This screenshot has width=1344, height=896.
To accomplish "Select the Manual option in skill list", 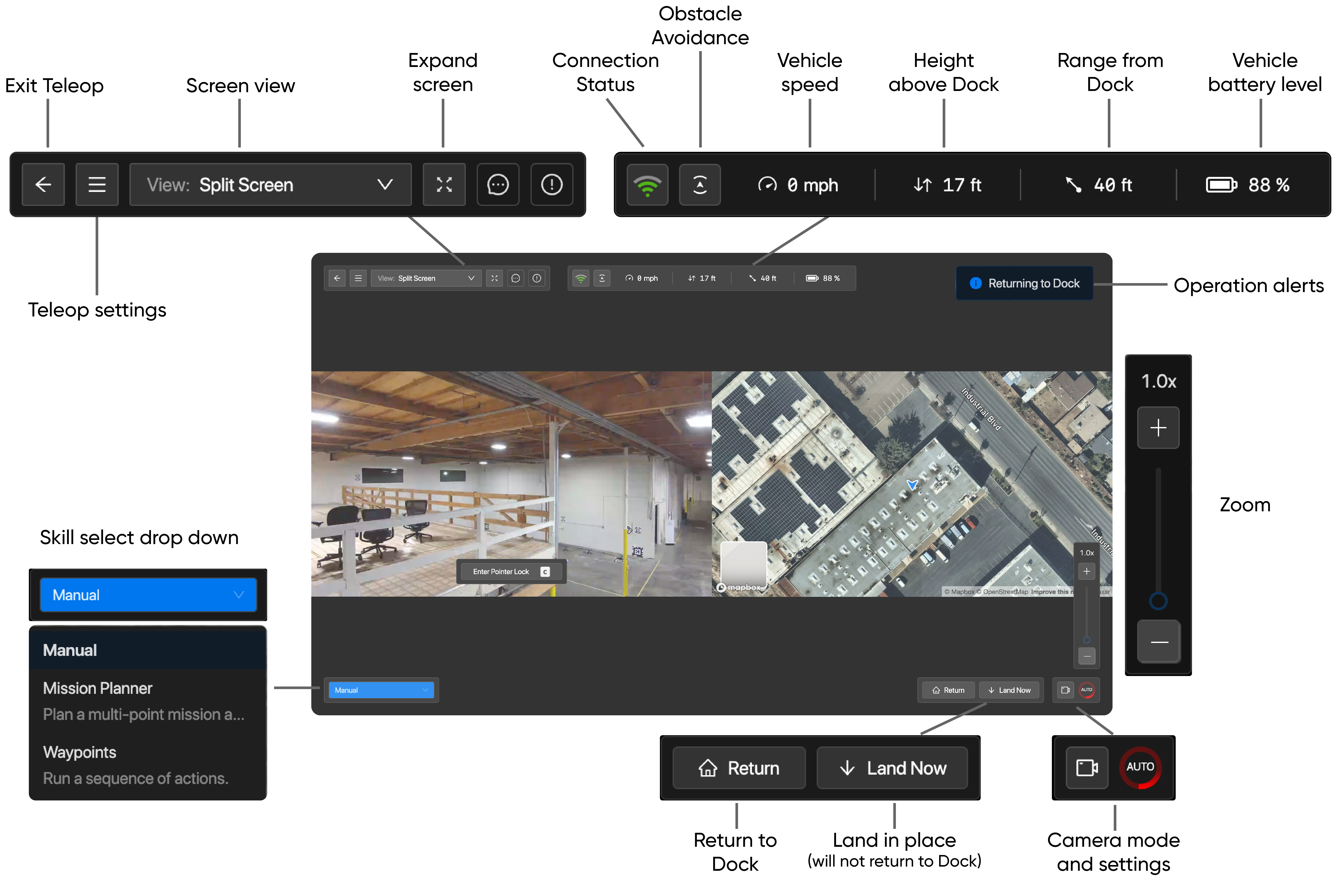I will (x=148, y=650).
